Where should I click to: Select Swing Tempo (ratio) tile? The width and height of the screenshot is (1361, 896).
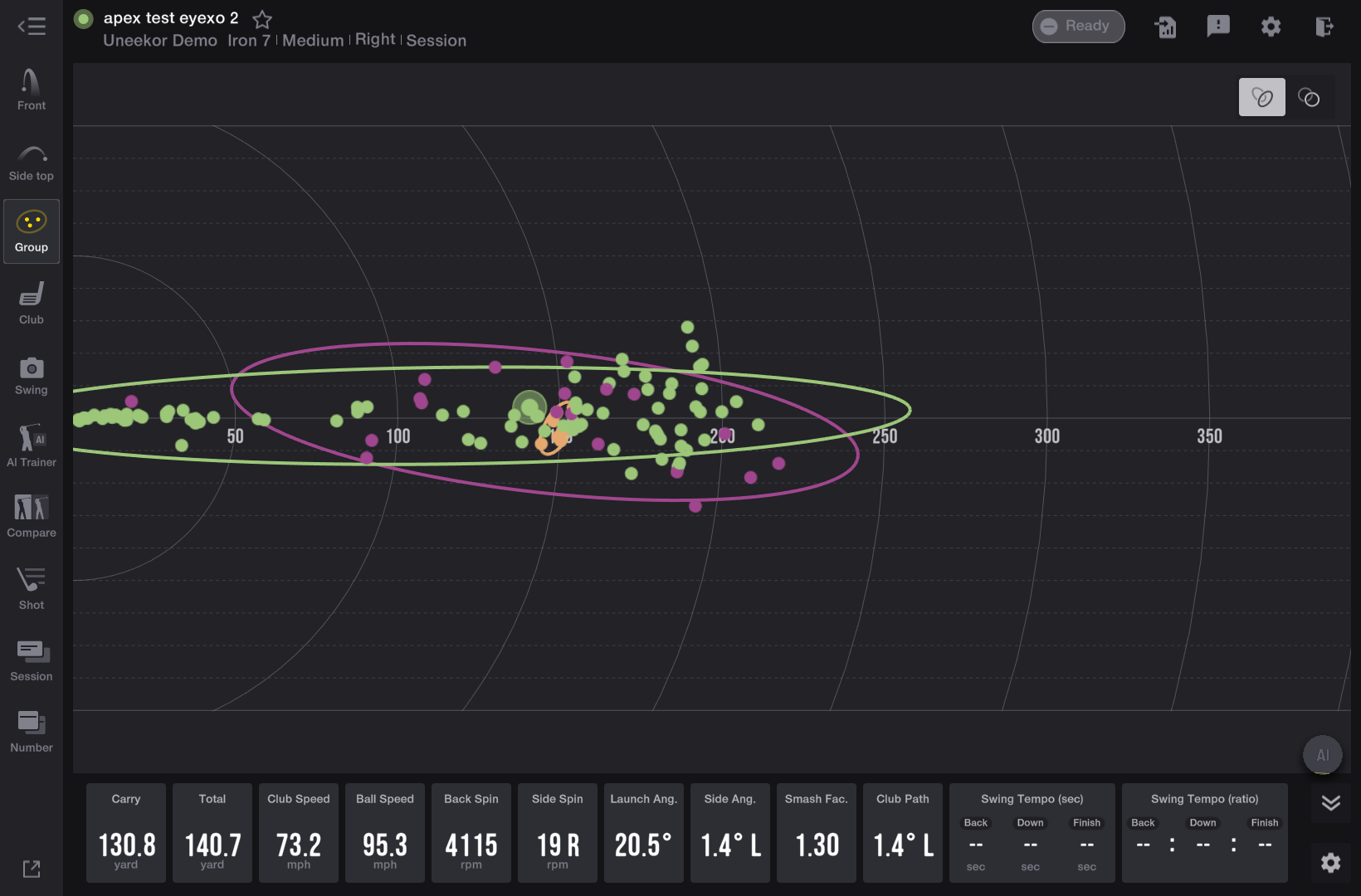pos(1205,832)
